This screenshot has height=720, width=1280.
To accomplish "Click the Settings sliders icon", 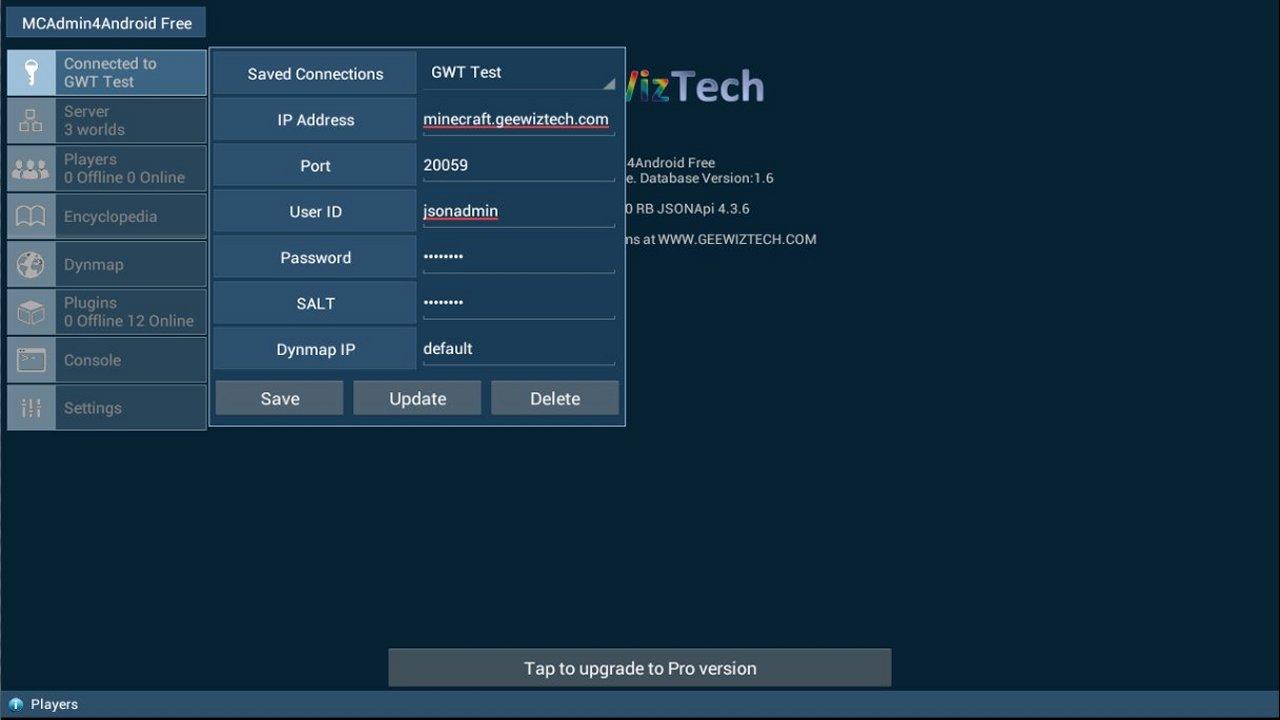I will (31, 408).
